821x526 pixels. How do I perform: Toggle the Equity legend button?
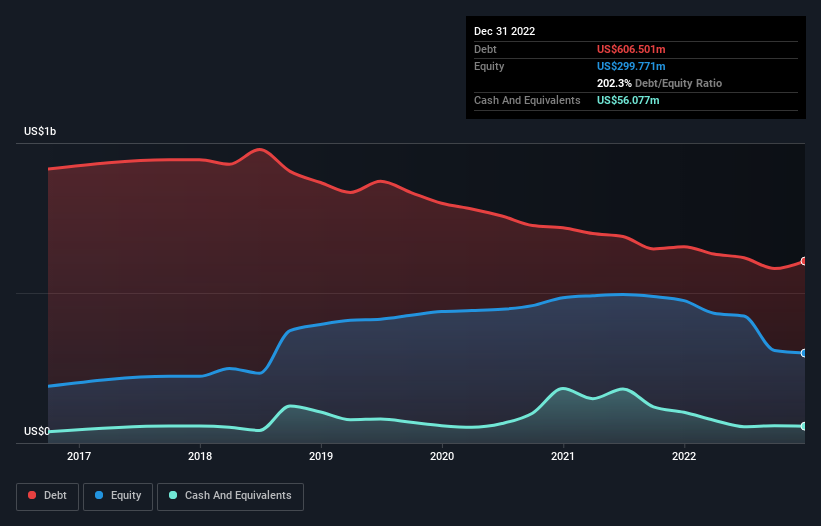[118, 496]
